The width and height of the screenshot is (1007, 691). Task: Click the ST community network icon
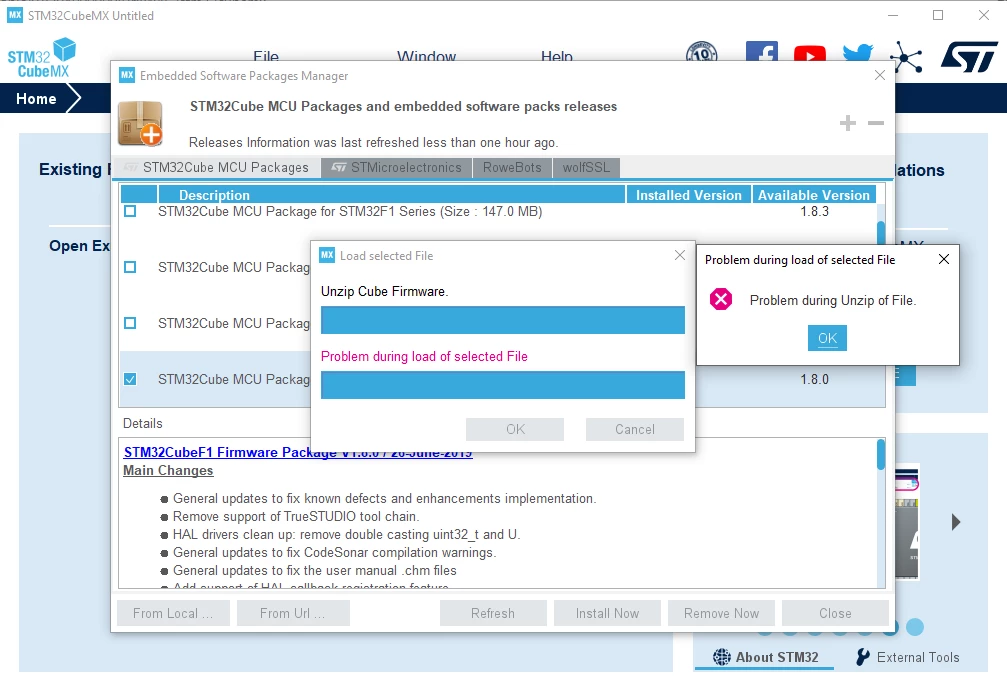click(906, 57)
